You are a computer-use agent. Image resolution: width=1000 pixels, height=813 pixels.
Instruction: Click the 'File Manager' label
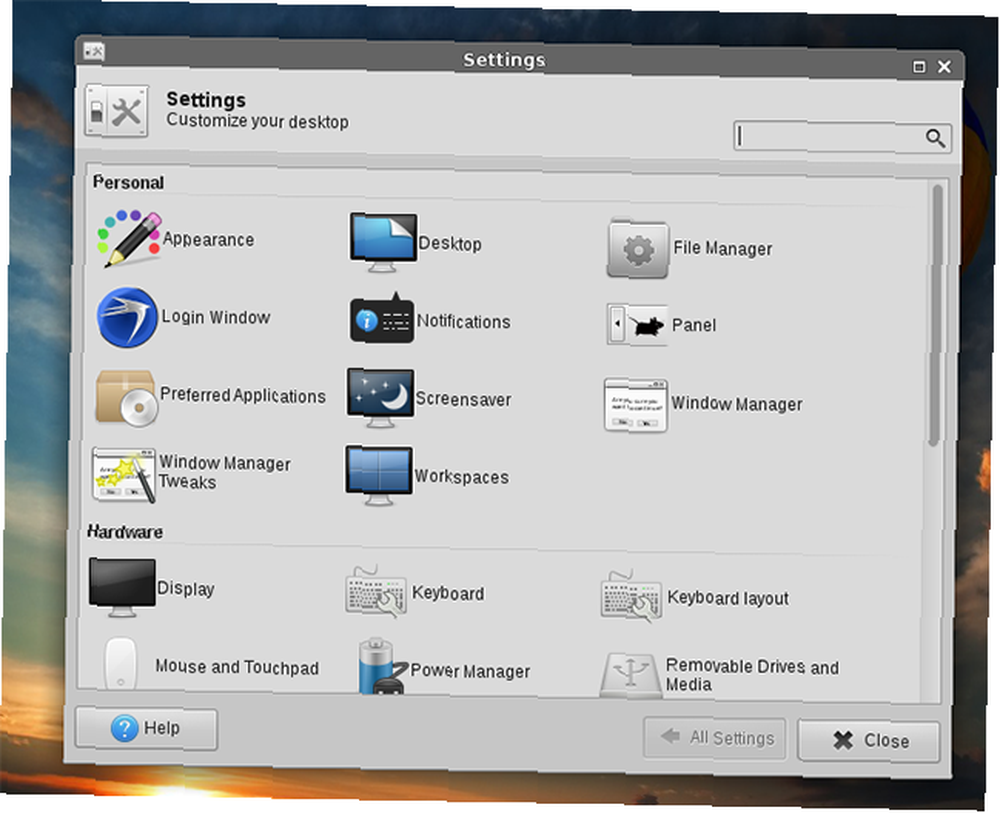723,248
